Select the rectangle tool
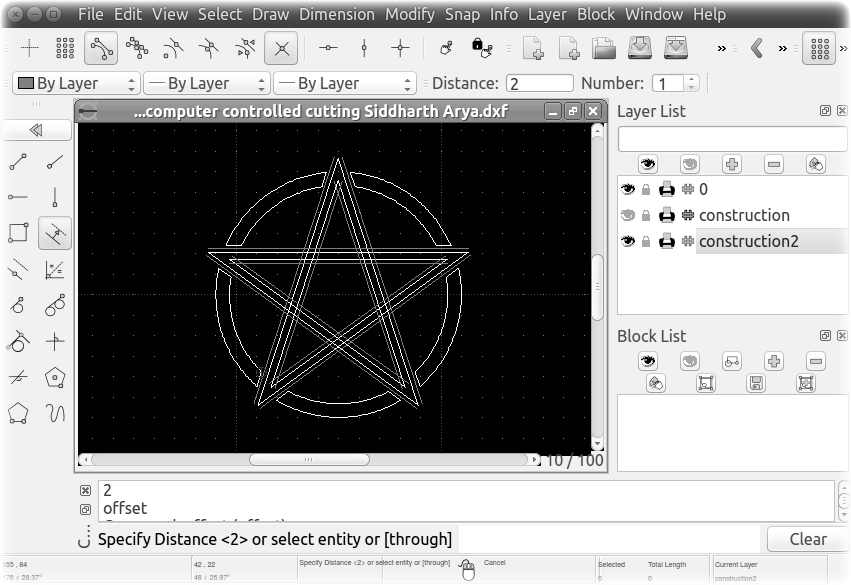851x585 pixels. point(18,233)
